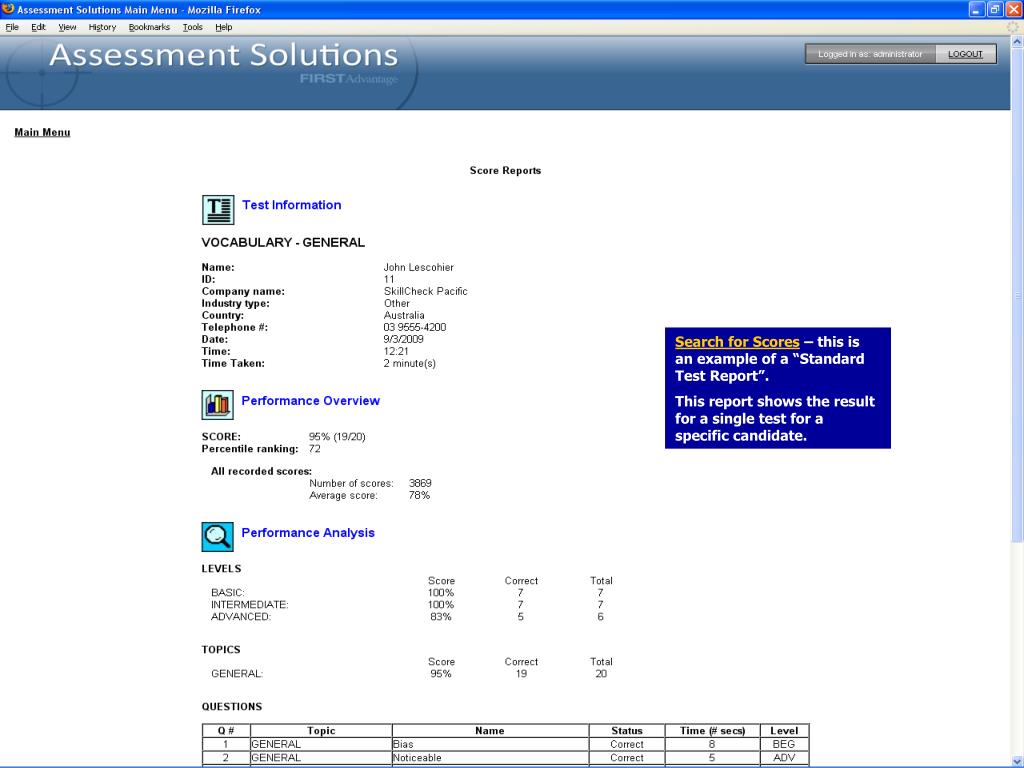Screen dimensions: 1024x768
Task: Click the number of scores value "3869"
Action: [420, 483]
